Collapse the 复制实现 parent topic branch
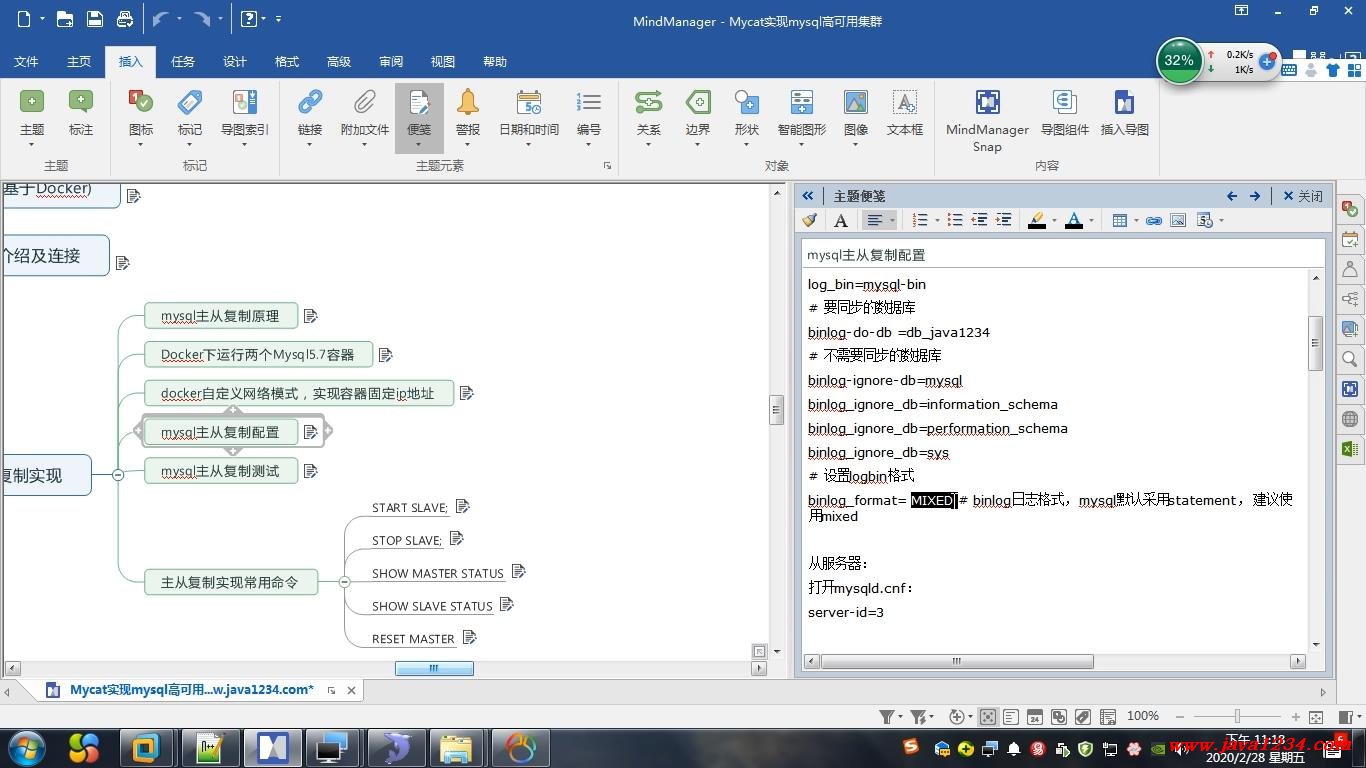This screenshot has height=768, width=1366. 118,475
